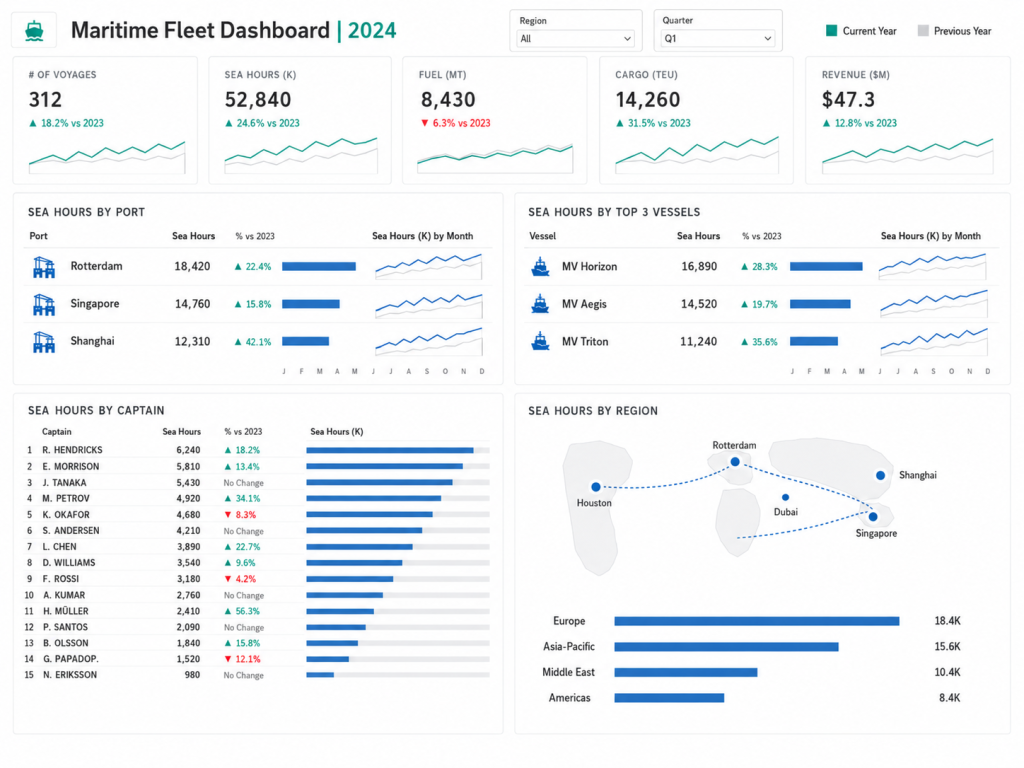
Task: Click the ship logo icon beside dashboard title
Action: coord(34,31)
